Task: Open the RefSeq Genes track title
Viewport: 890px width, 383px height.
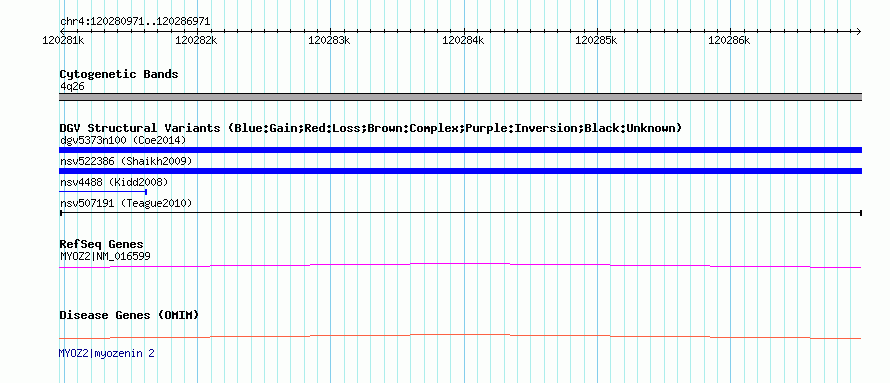Action: click(102, 245)
